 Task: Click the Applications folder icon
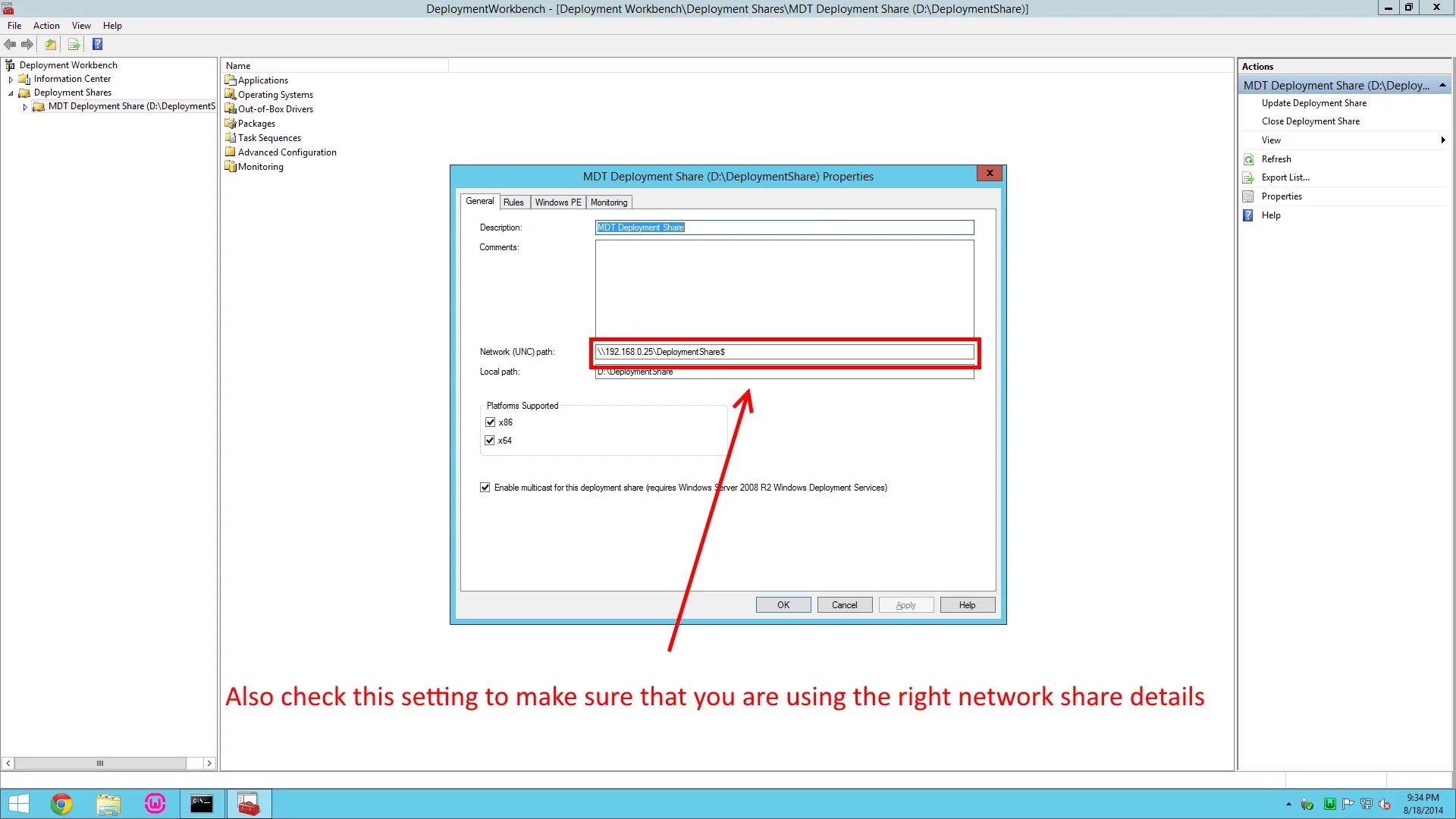click(231, 80)
